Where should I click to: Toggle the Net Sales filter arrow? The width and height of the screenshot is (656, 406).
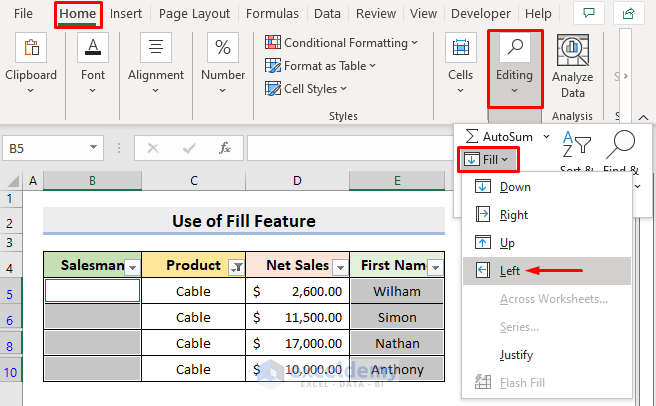[x=339, y=266]
